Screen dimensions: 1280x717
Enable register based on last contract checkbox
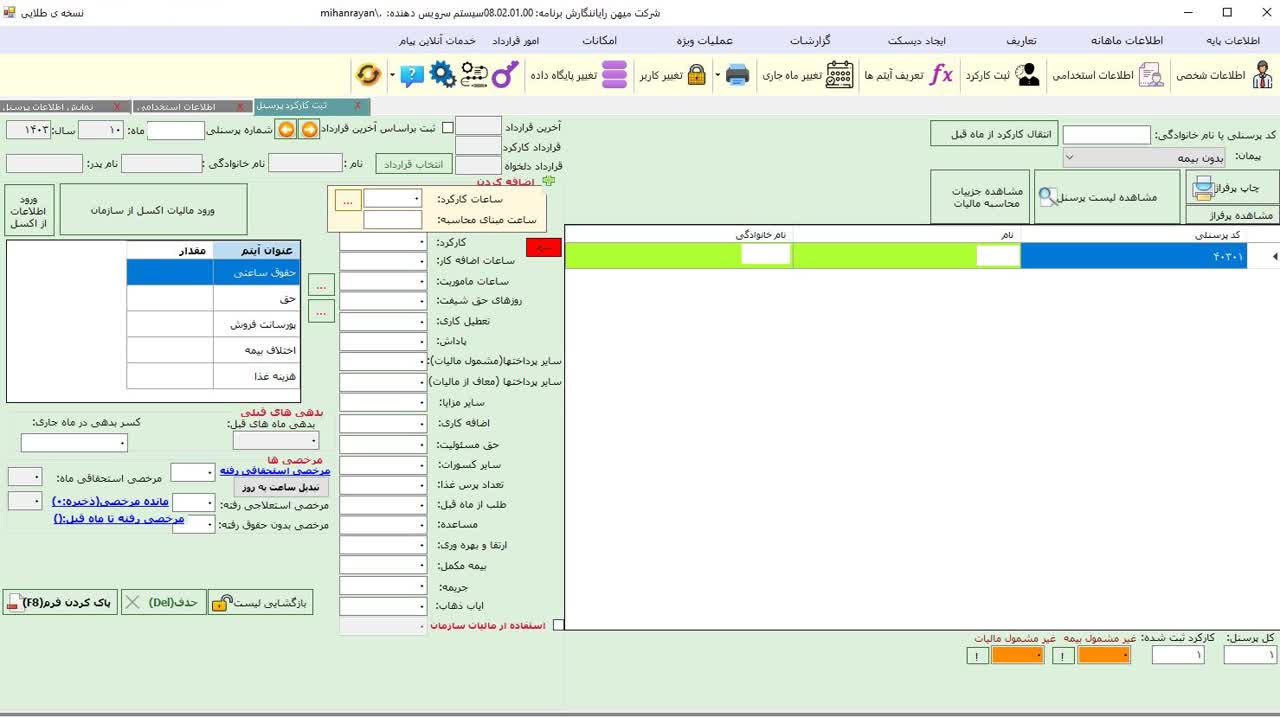coord(448,128)
